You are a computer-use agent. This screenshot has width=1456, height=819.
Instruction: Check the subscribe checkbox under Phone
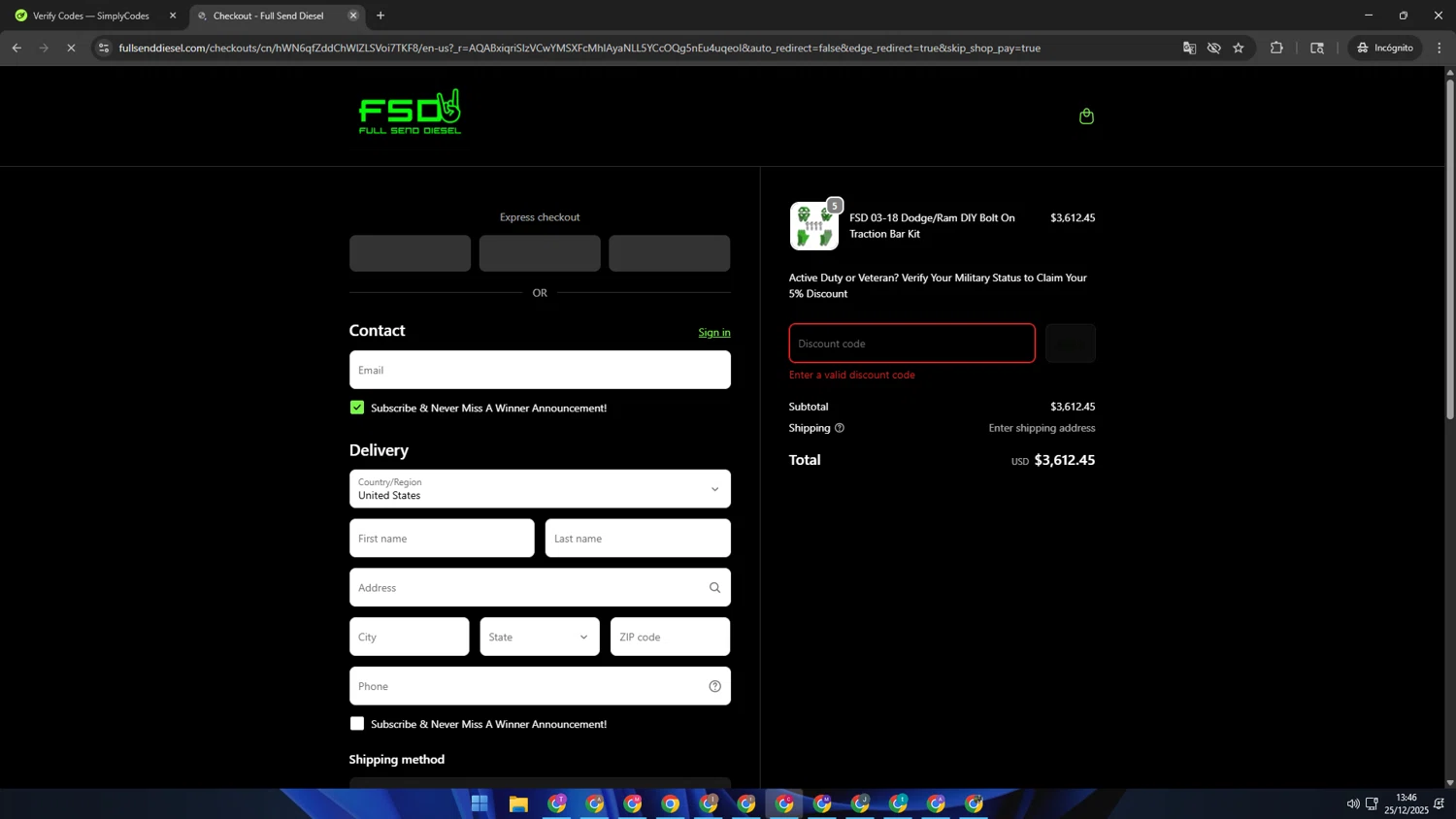357,724
